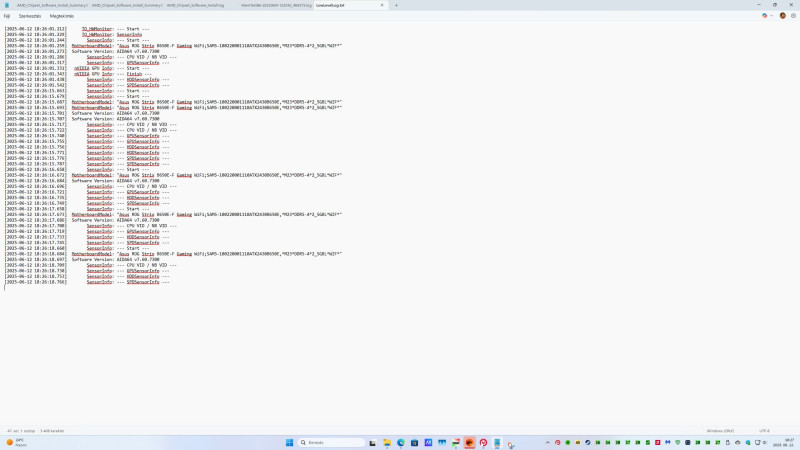Viewport: 800px width, 450px height.
Task: Switch to the AMD_Chipset_Software_Install.log tab
Action: coord(195,5)
